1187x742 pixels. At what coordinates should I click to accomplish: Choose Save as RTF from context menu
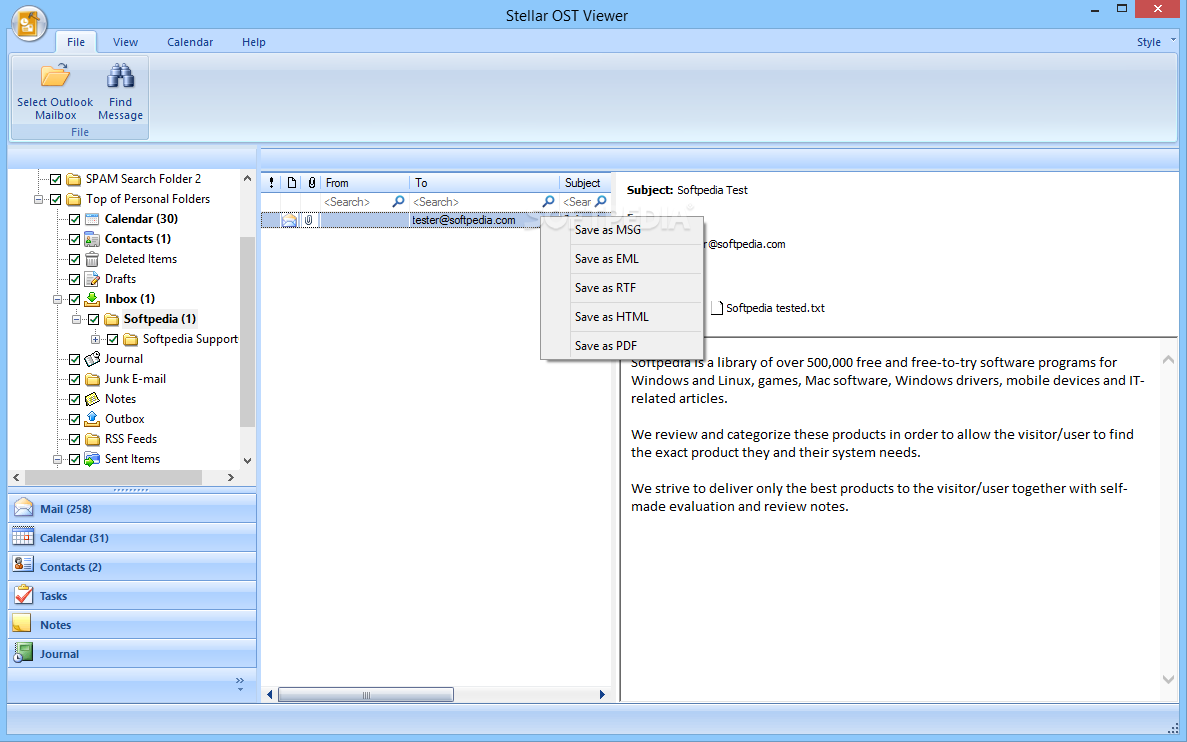[622, 288]
